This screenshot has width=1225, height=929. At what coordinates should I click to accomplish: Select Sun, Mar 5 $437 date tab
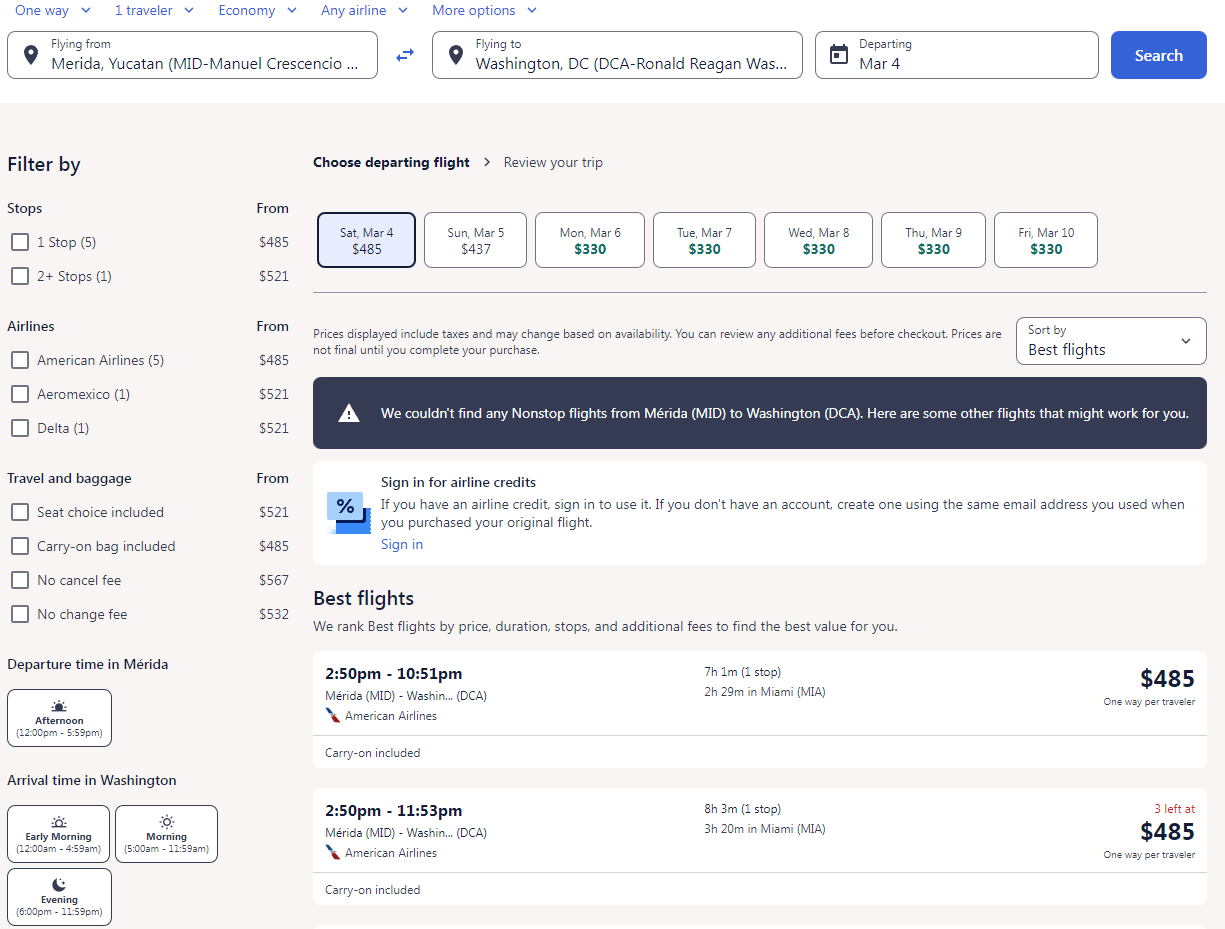(476, 240)
